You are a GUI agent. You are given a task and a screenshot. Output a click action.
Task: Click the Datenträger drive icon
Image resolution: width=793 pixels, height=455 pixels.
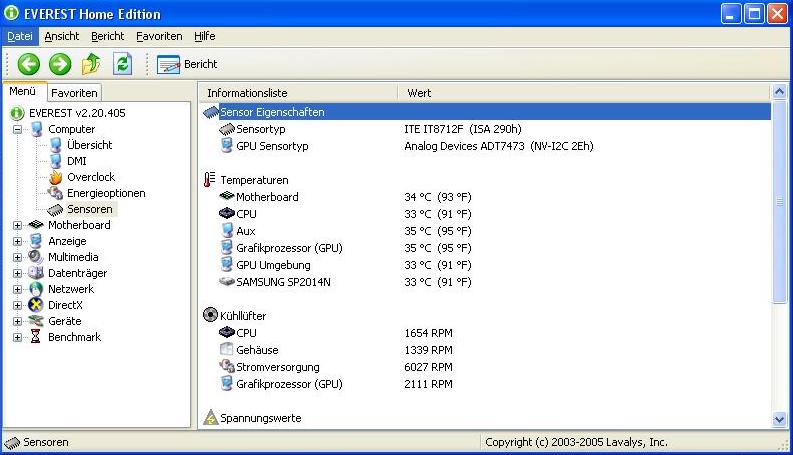[36, 273]
